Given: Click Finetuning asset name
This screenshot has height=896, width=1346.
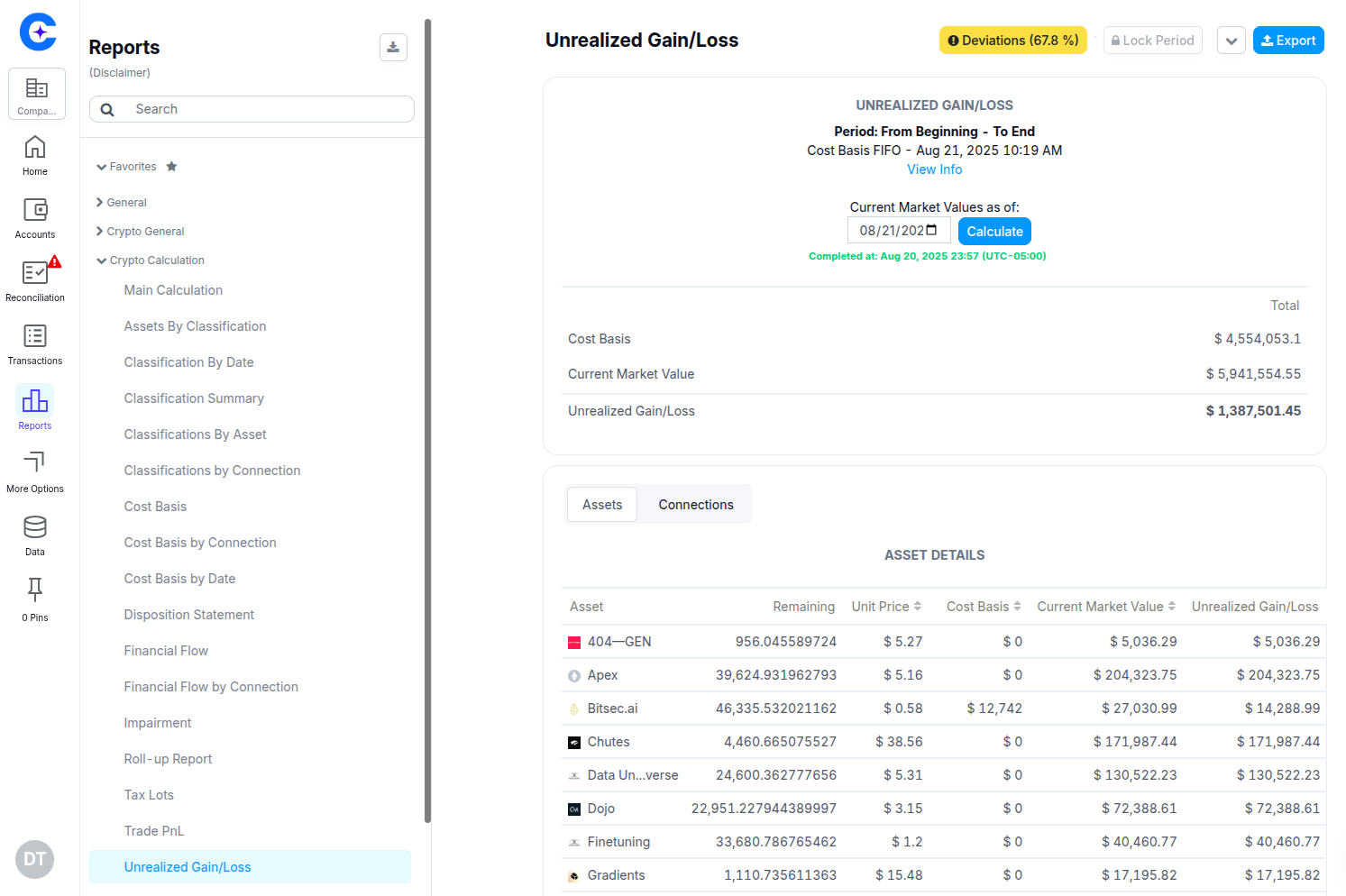Looking at the screenshot, I should click(x=618, y=842).
